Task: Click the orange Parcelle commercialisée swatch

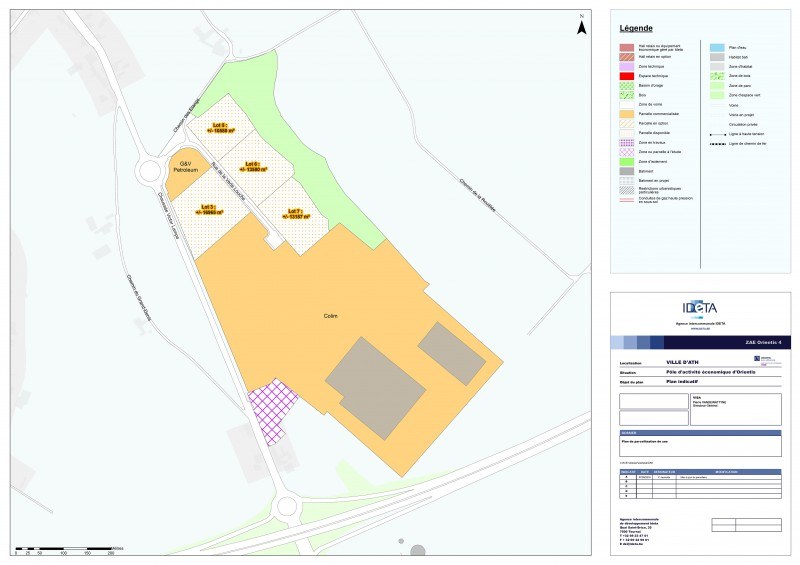Action: click(x=627, y=114)
